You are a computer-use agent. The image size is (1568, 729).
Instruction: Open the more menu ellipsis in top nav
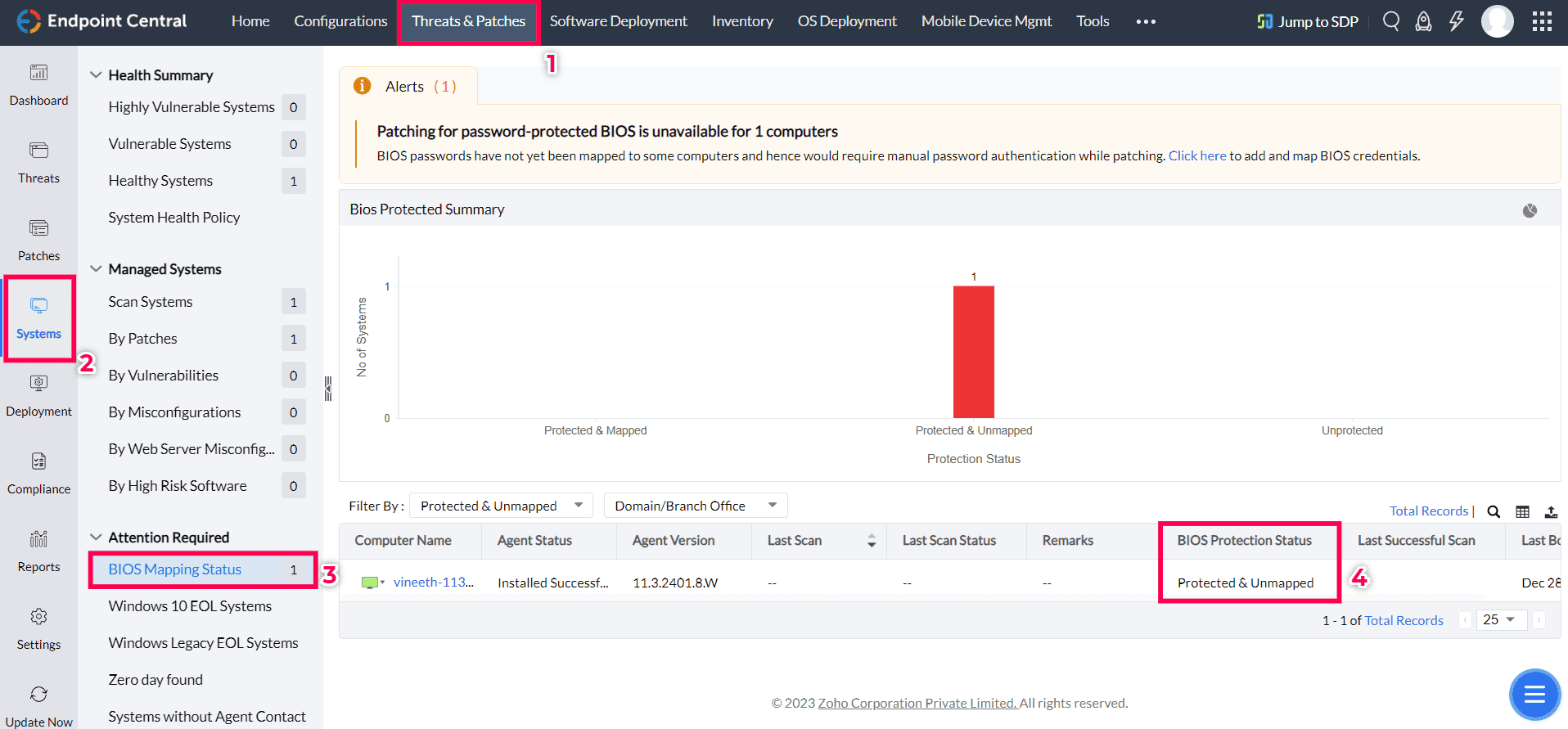(x=1146, y=21)
